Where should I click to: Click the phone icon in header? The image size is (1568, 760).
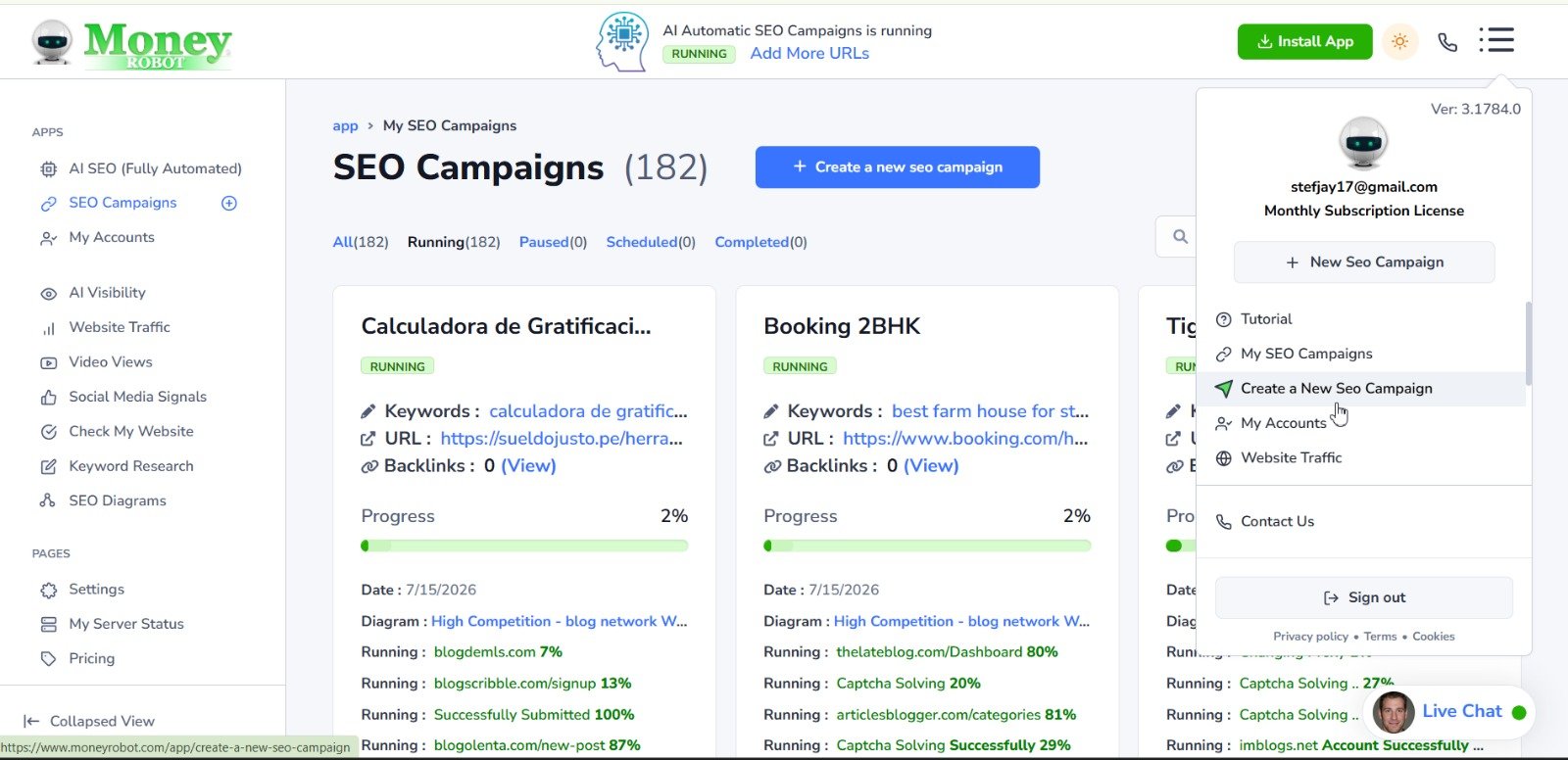click(1447, 42)
